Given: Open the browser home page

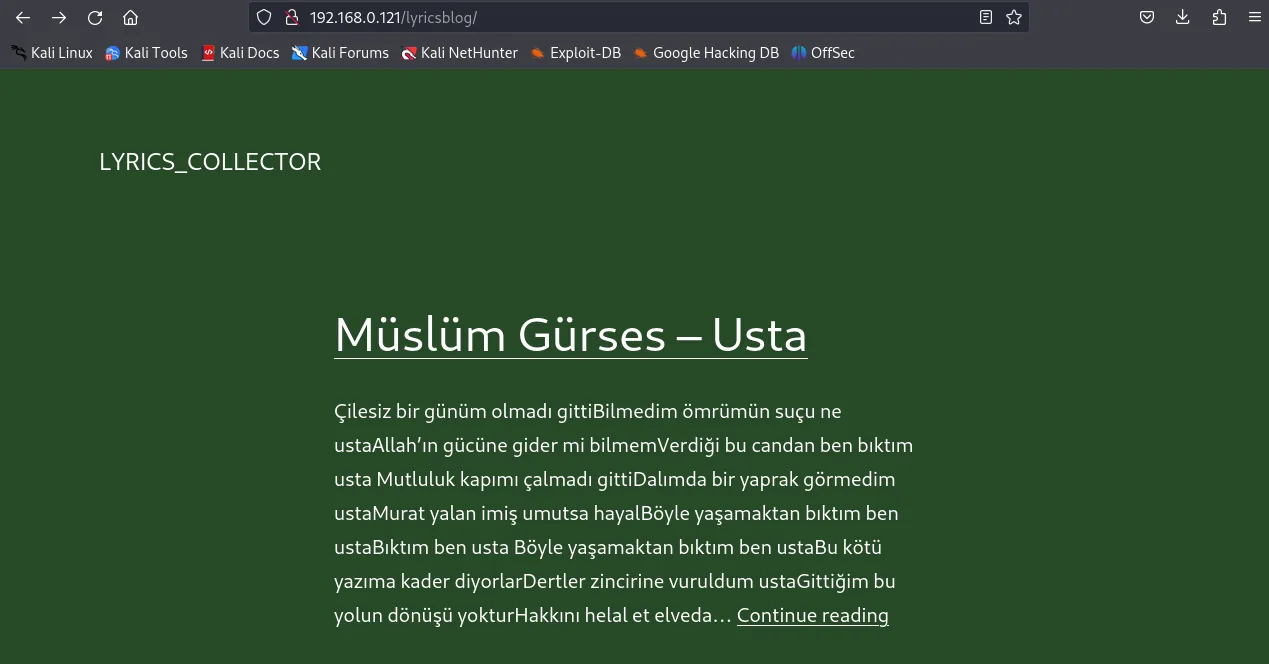Looking at the screenshot, I should pos(130,17).
